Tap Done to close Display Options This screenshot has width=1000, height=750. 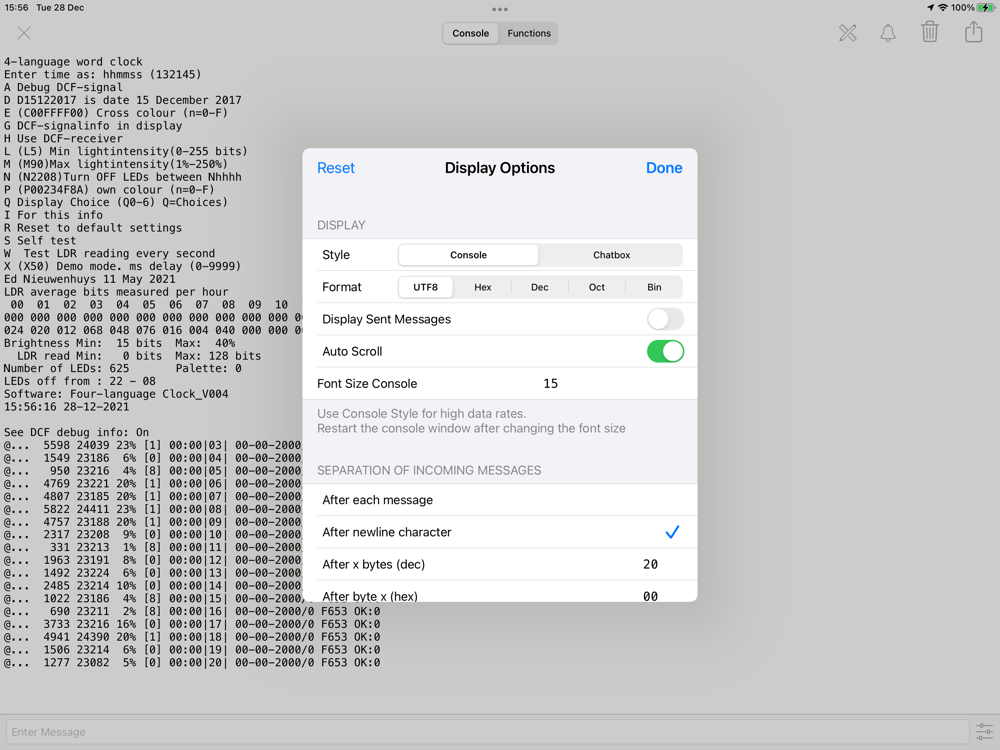(664, 168)
